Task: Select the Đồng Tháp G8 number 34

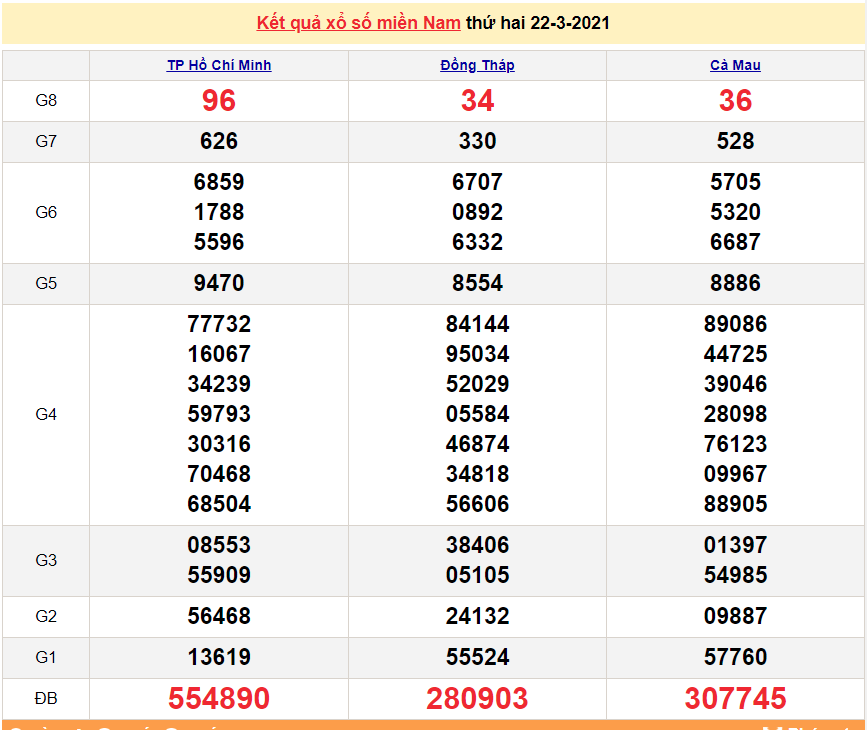Action: tap(477, 101)
